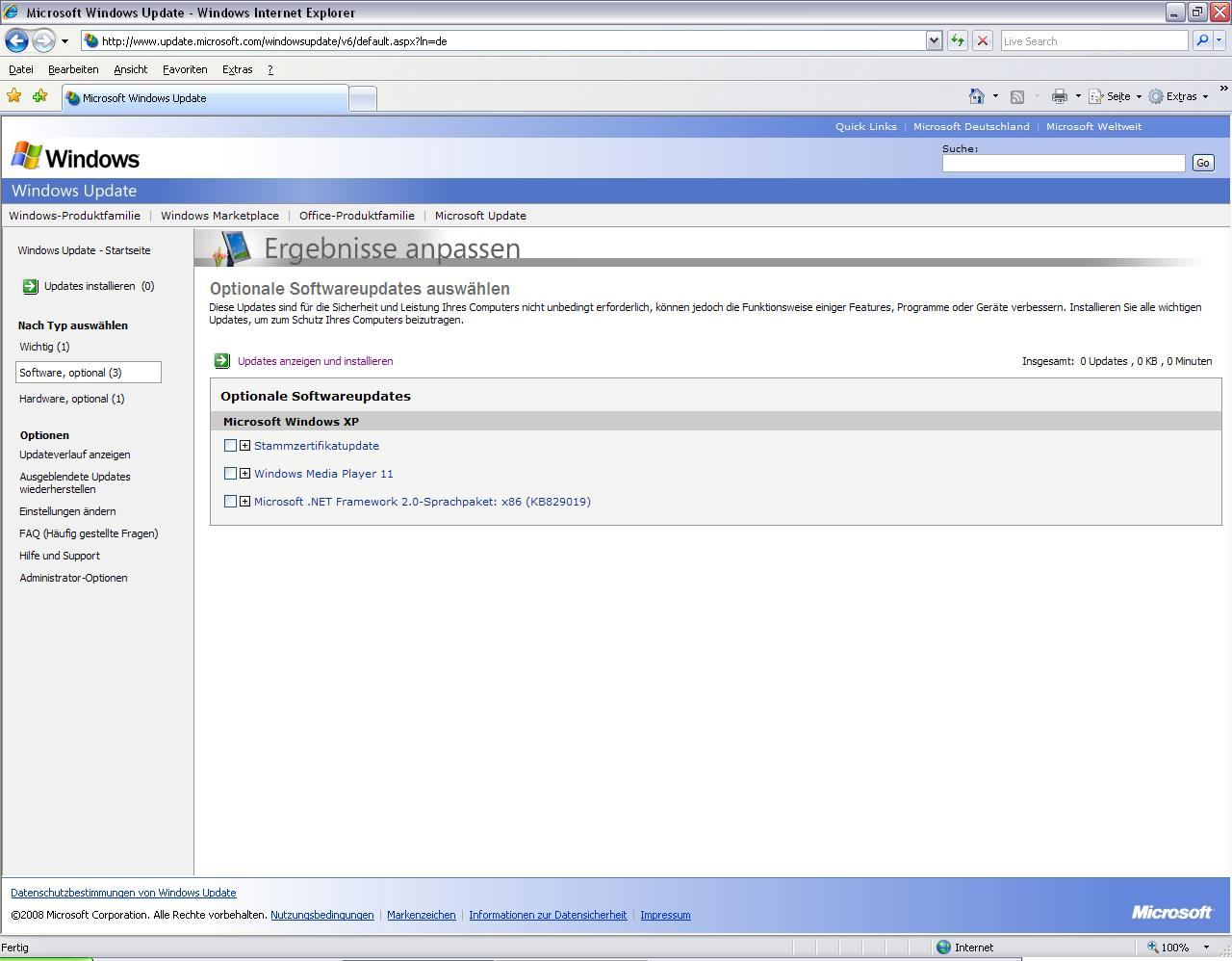Click the RSS feeds icon
The width and height of the screenshot is (1232, 961).
click(x=1017, y=96)
